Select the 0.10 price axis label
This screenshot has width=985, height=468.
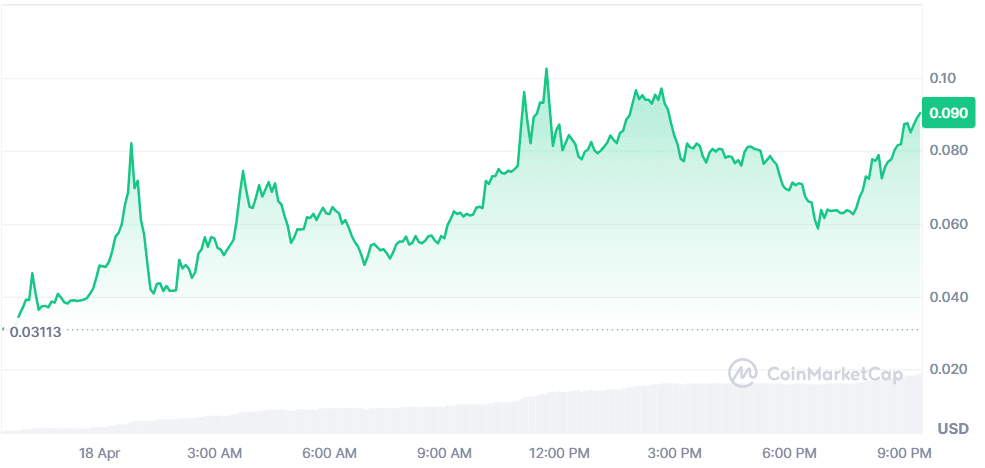click(941, 78)
